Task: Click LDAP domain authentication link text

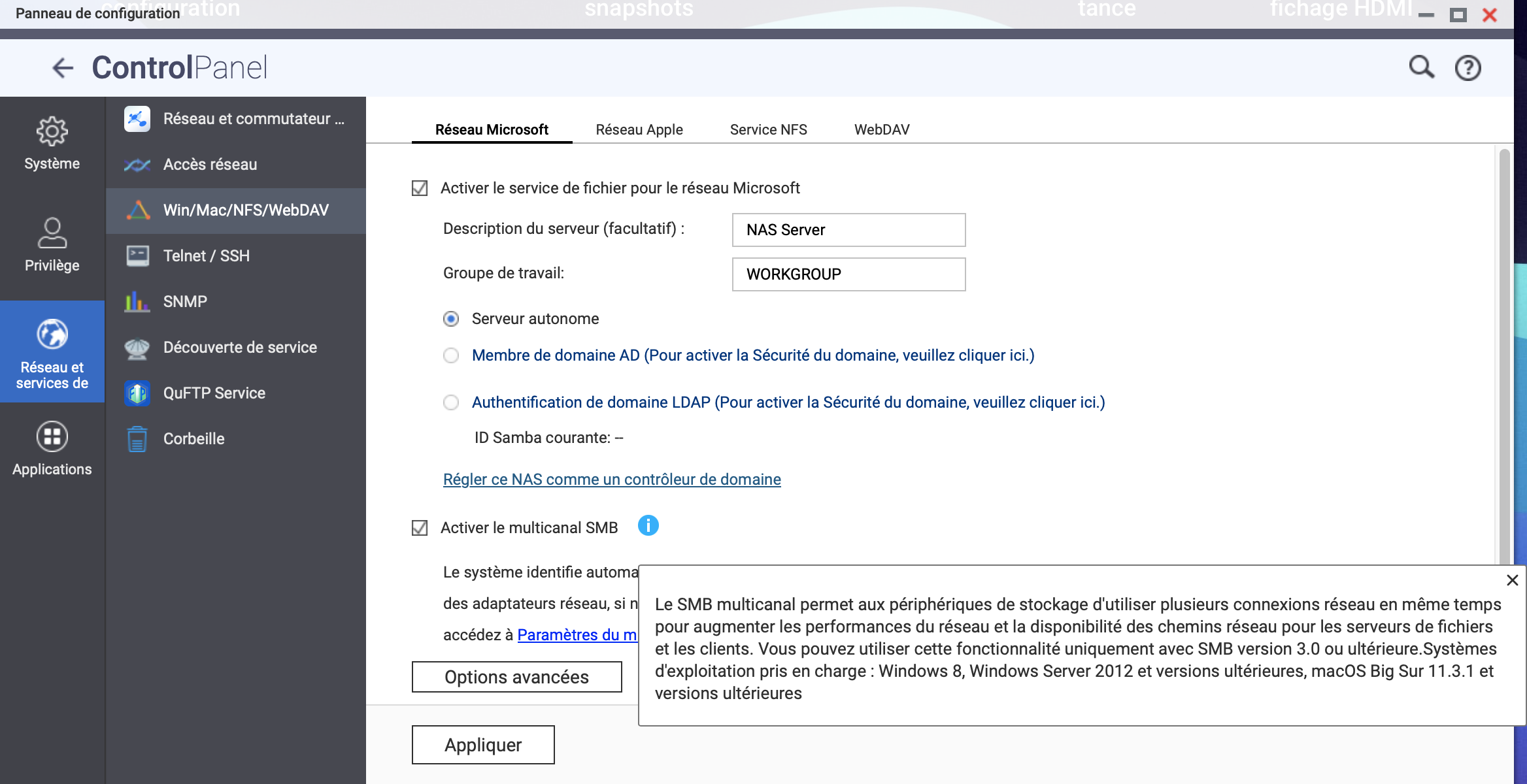Action: 788,402
